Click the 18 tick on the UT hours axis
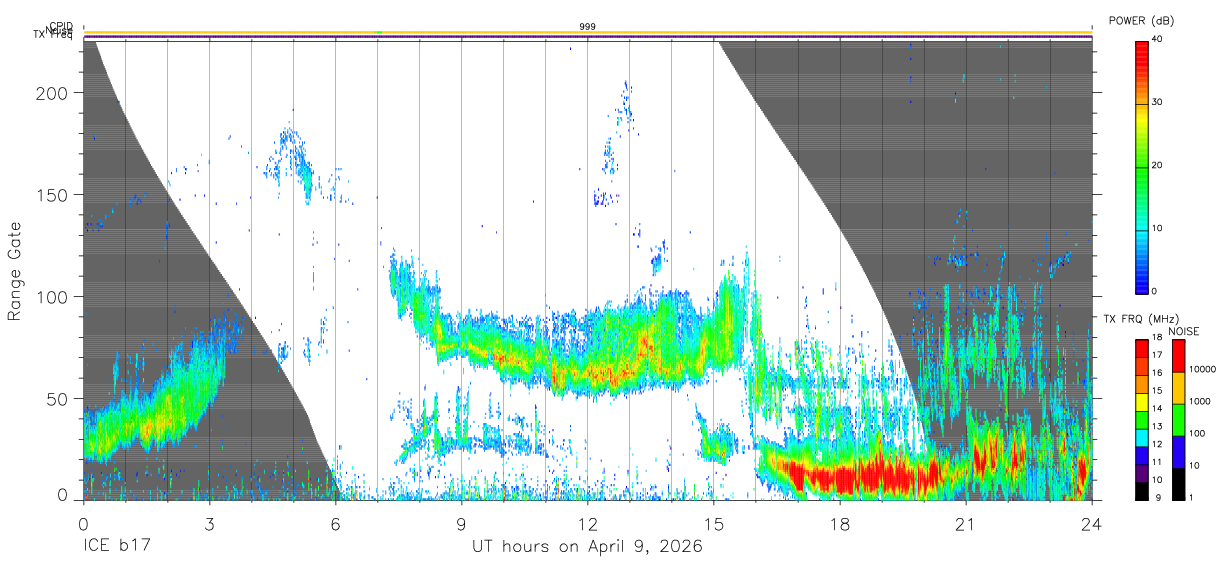The width and height of the screenshot is (1228, 567). tap(839, 523)
